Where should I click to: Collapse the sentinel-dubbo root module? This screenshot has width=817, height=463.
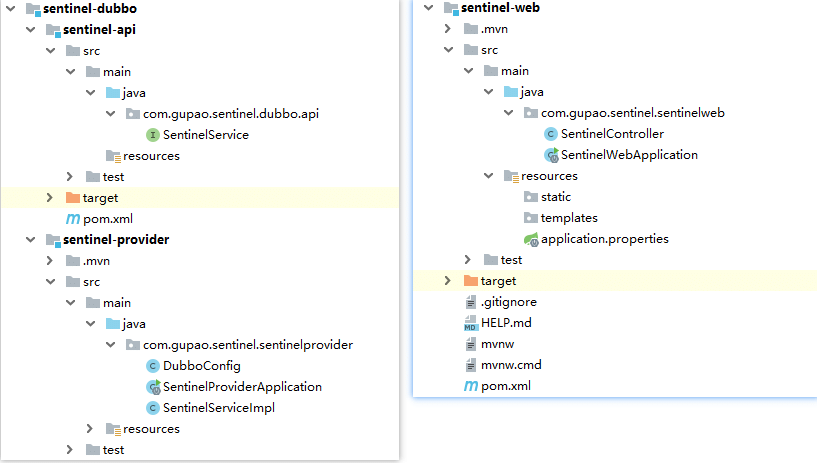pyautogui.click(x=9, y=9)
